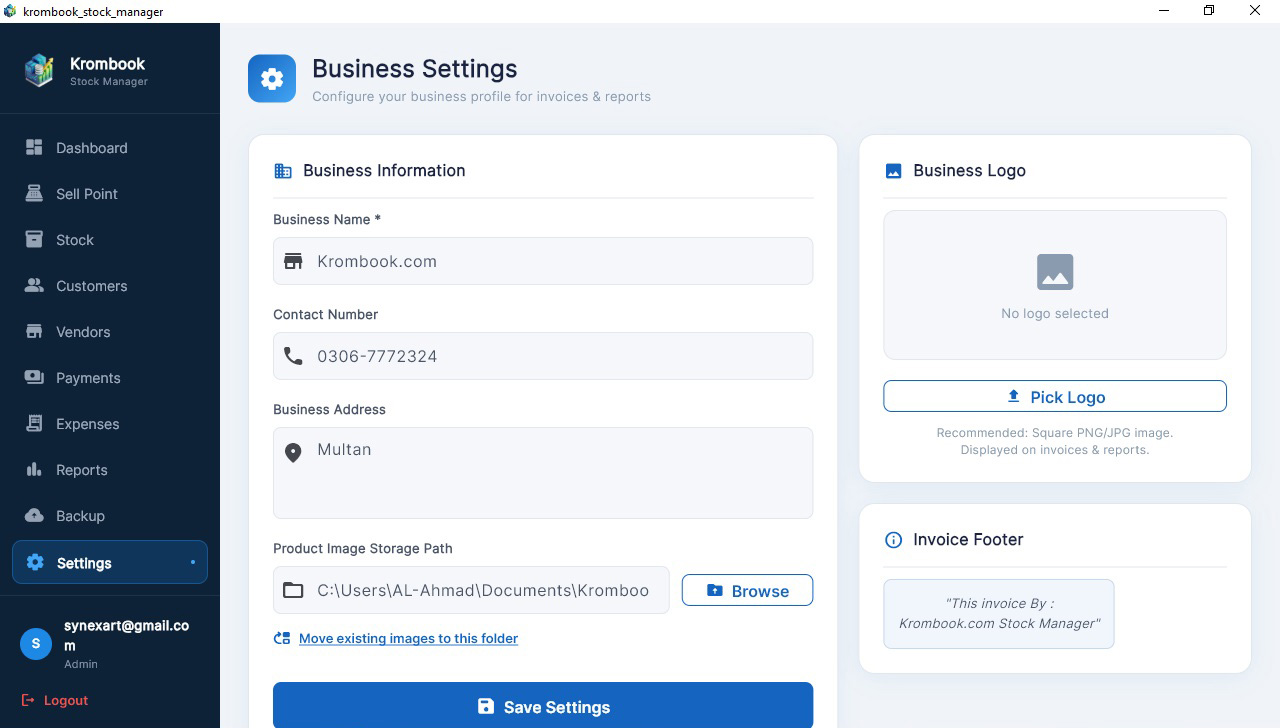Click the Backup cloud icon
1280x728 pixels.
pyautogui.click(x=34, y=516)
